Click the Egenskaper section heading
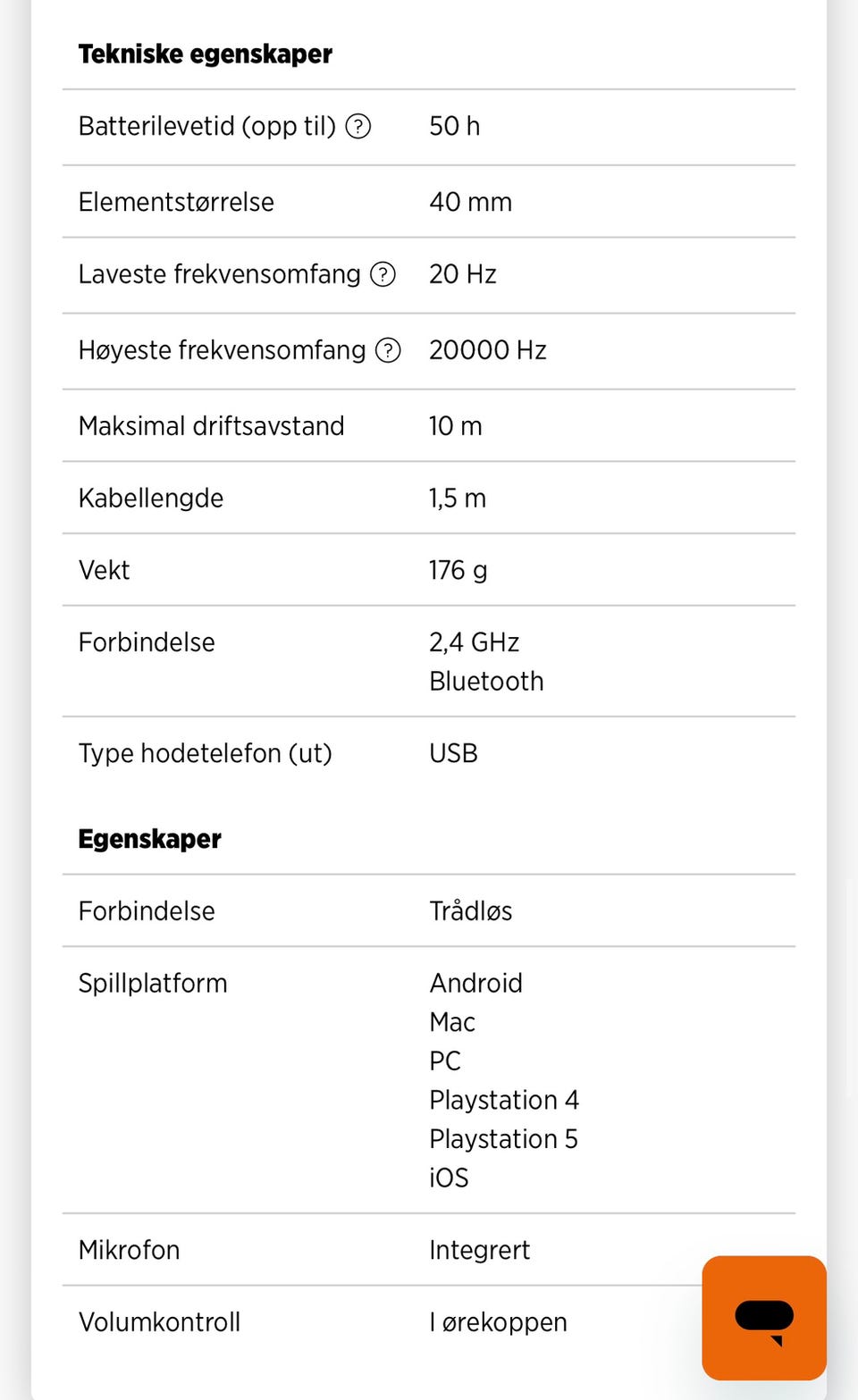The image size is (858, 1400). 149,839
